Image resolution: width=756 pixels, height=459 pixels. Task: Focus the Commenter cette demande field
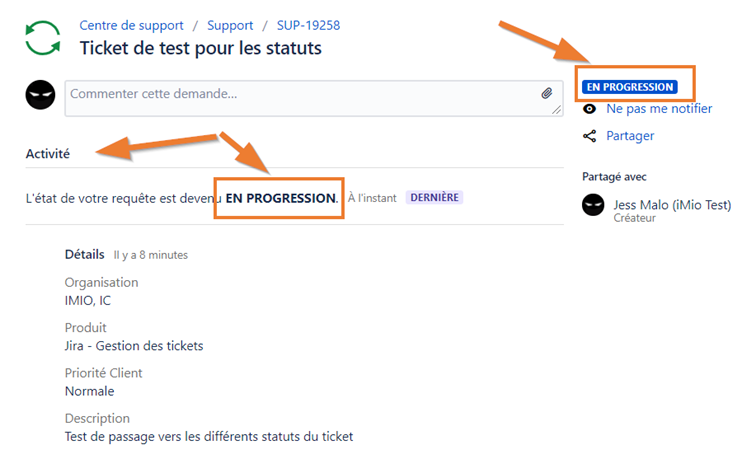coord(314,98)
